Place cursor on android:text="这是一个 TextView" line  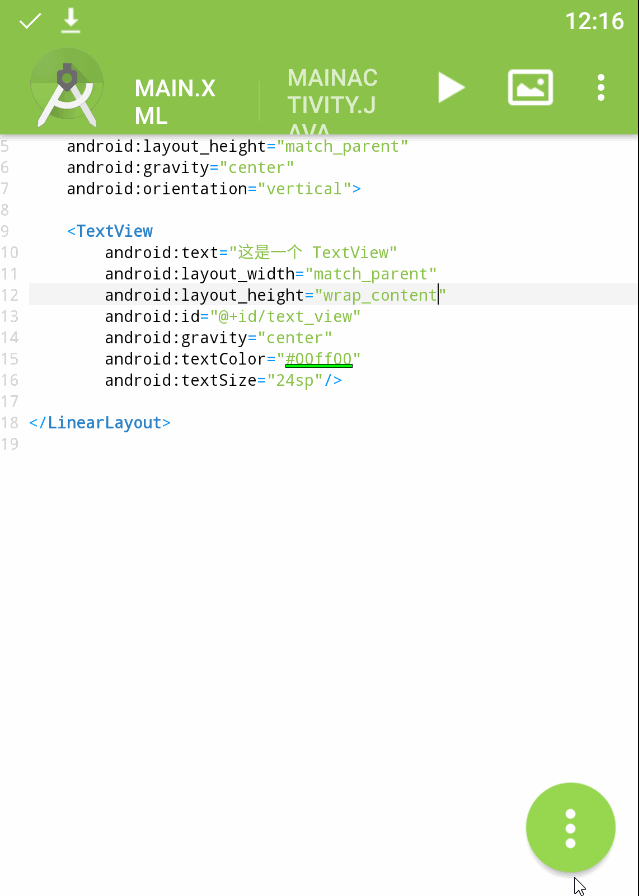[251, 252]
